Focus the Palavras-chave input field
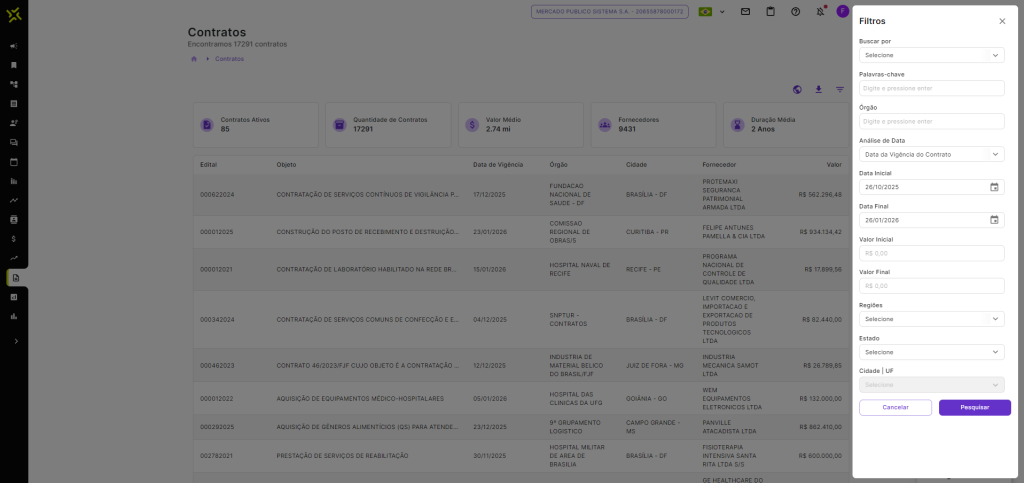1024x483 pixels. (x=931, y=88)
